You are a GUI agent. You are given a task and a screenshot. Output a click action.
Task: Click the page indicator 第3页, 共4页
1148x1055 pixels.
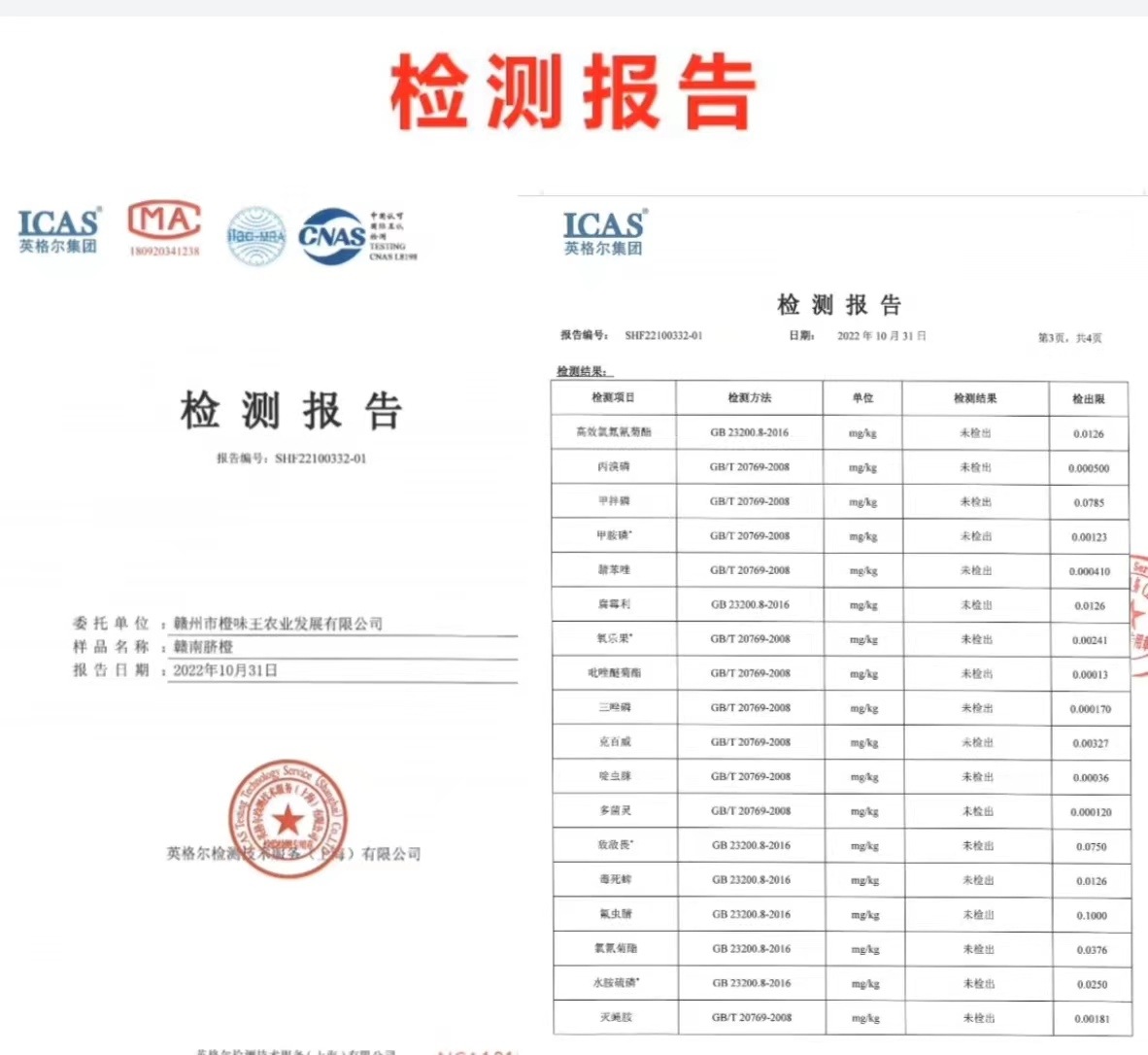coord(1069,337)
